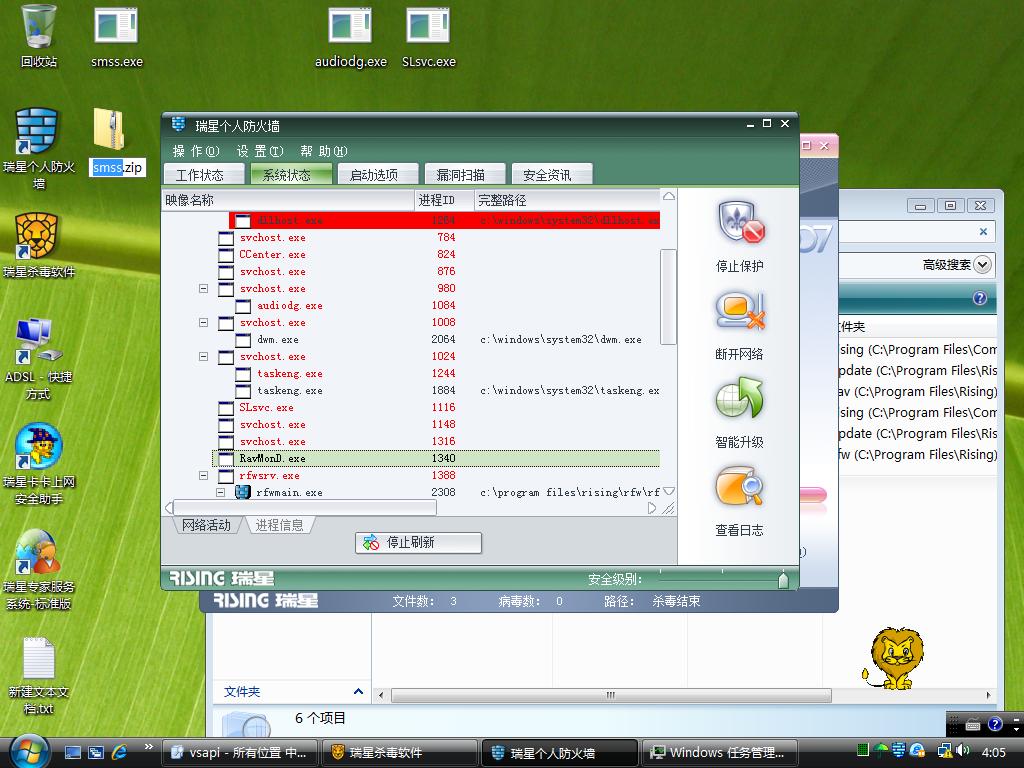1024x768 pixels.
Task: Select the 瑞星个人防火墙 desktop shortcut
Action: point(38,149)
